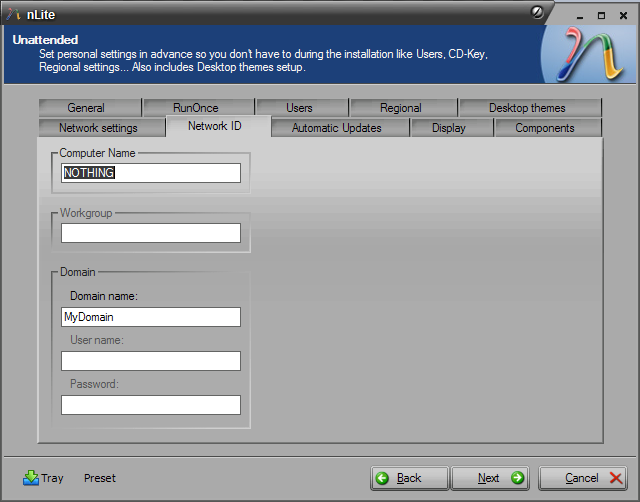Click the round icon in title bar
640x502 pixels.
point(537,13)
